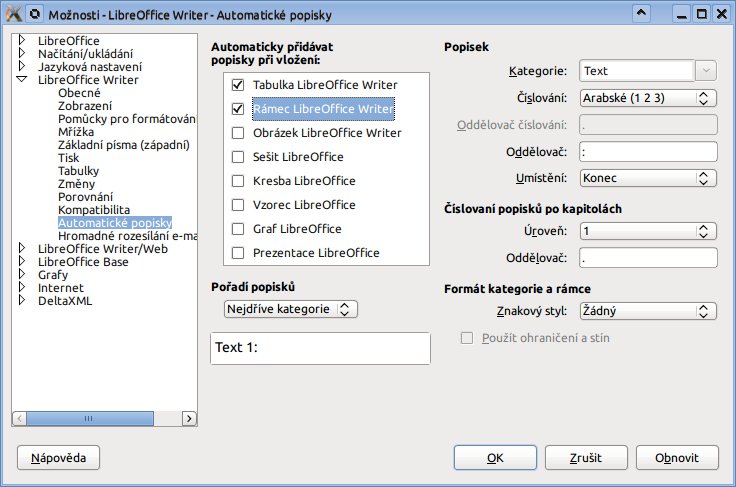This screenshot has width=736, height=487.
Task: Click the tree scrollbar right arrow
Action: (189, 419)
